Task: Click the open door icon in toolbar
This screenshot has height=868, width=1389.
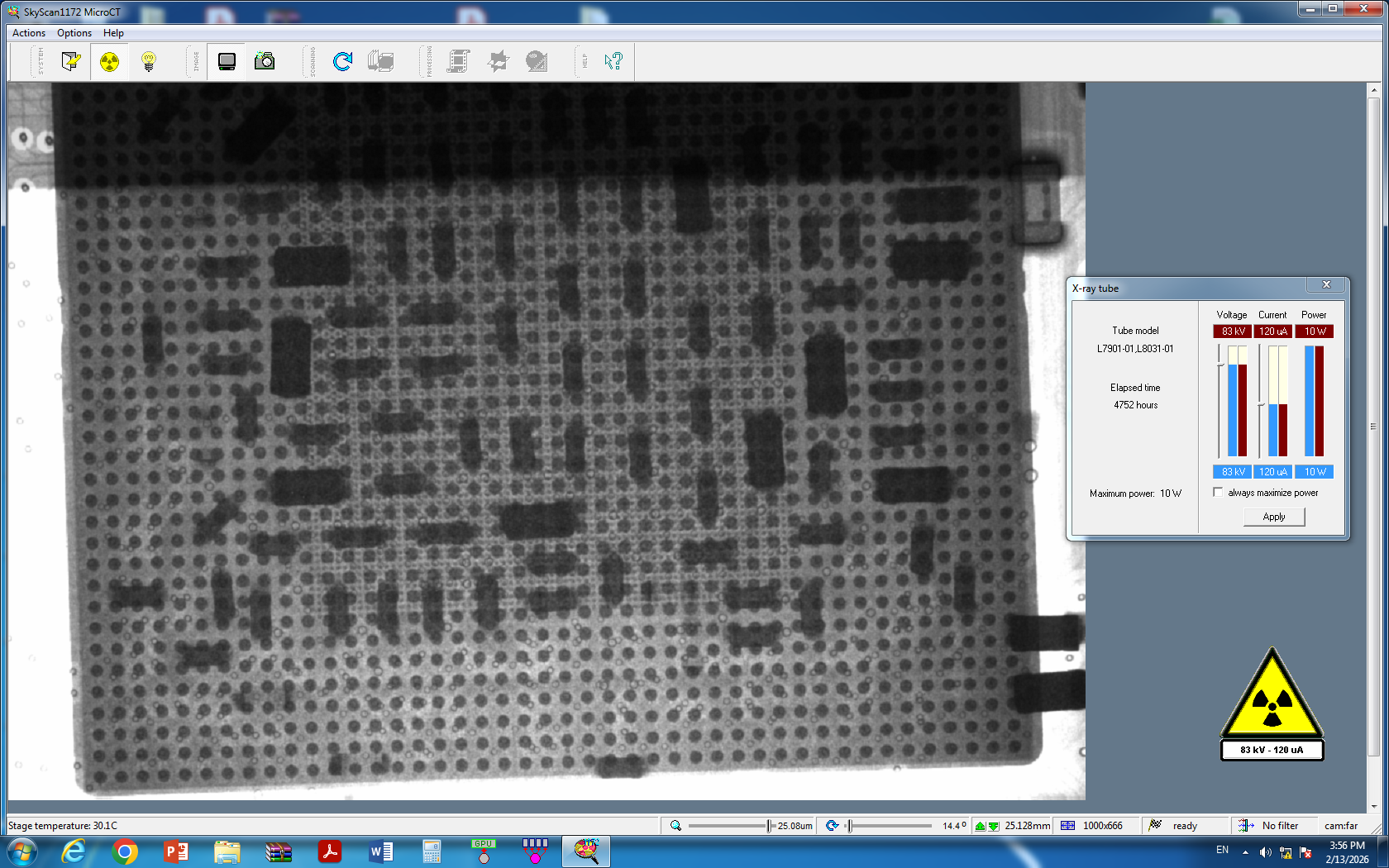Action: 70,61
